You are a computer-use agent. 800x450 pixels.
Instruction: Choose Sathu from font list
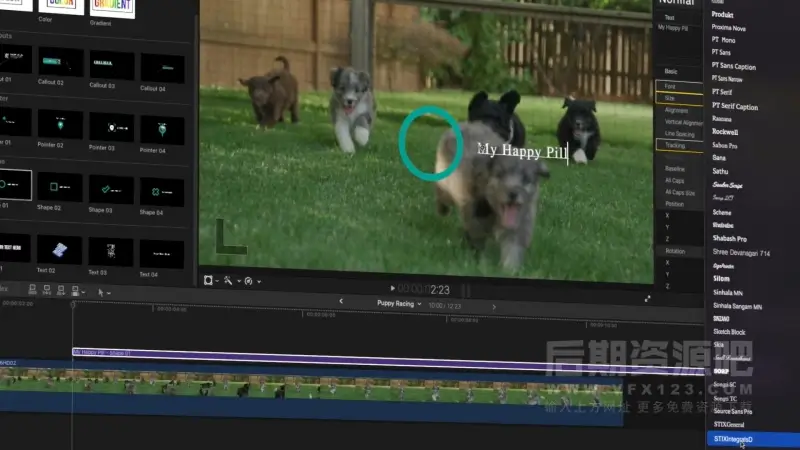(720, 171)
